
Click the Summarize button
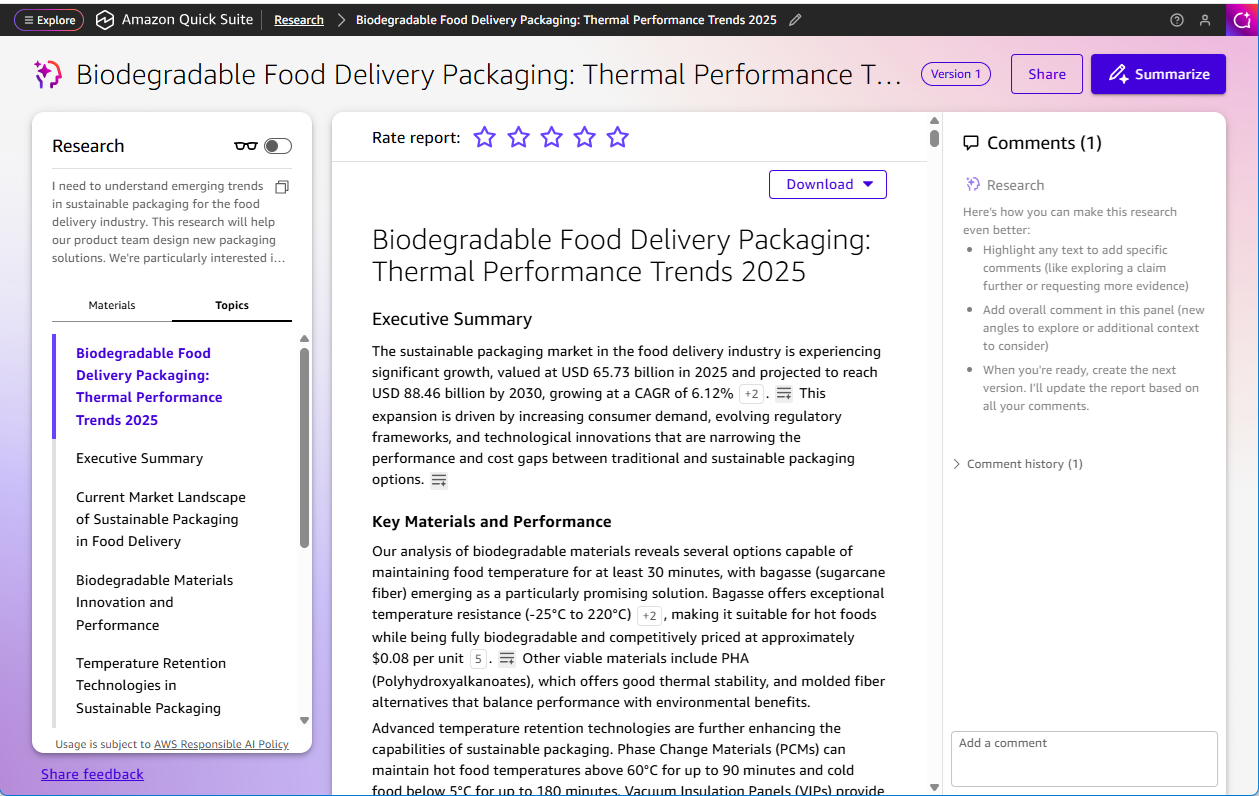point(1158,74)
